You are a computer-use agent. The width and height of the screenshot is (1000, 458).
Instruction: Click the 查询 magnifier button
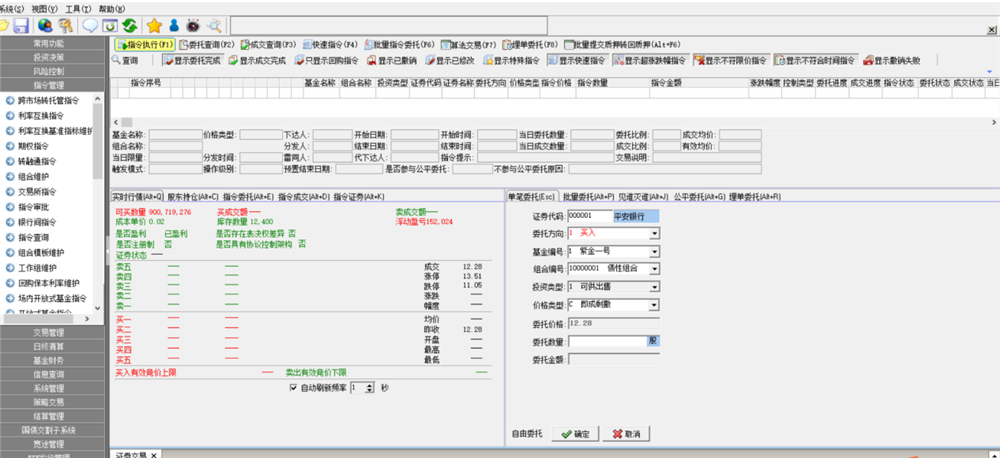[125, 61]
